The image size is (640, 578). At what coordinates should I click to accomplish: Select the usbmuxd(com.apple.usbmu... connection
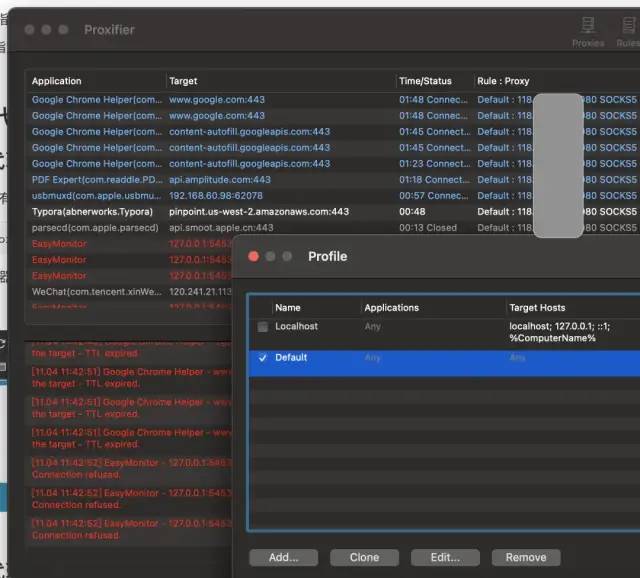[96, 196]
